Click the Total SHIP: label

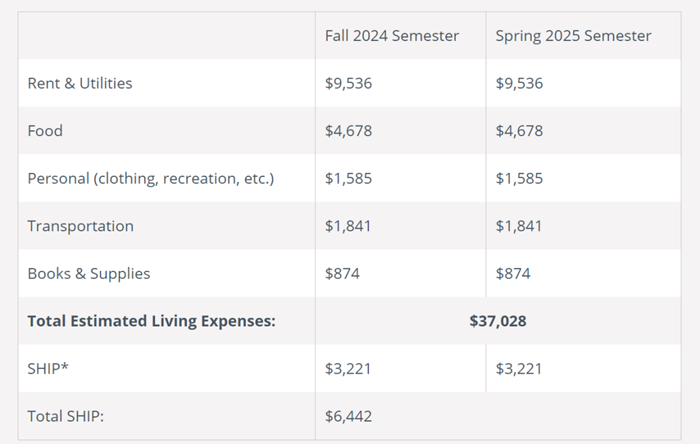pos(66,416)
